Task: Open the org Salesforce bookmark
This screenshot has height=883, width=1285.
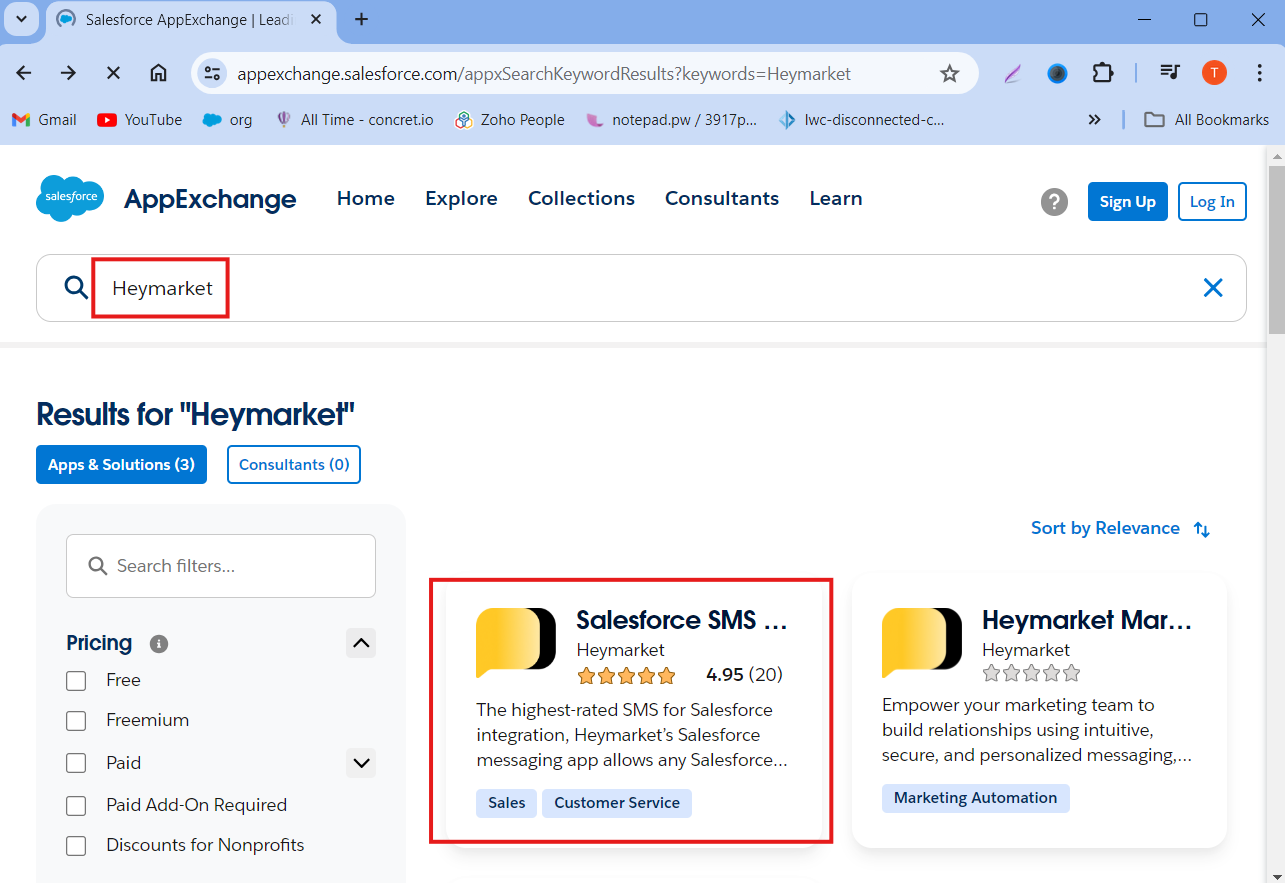Action: tap(227, 119)
